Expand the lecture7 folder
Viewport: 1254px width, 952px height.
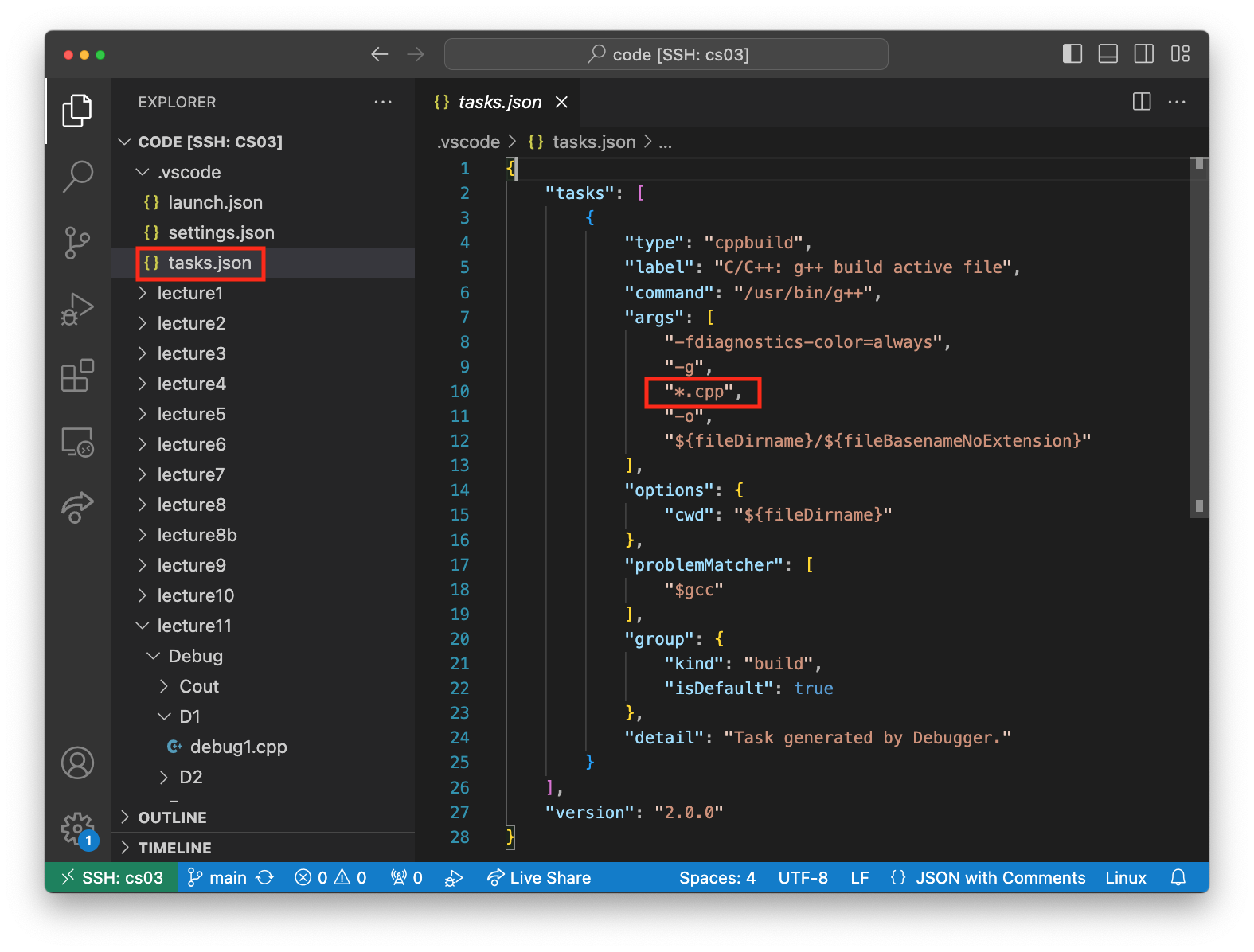(x=263, y=474)
